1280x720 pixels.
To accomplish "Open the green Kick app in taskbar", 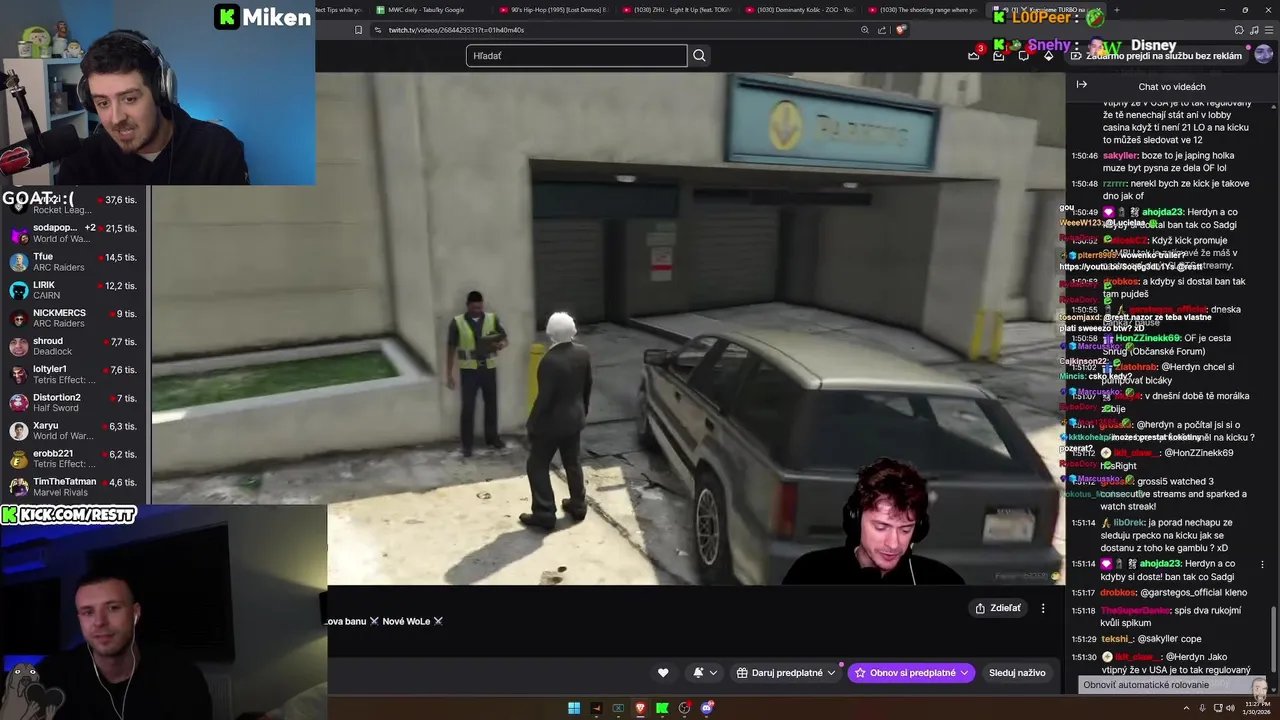I will click(x=662, y=708).
